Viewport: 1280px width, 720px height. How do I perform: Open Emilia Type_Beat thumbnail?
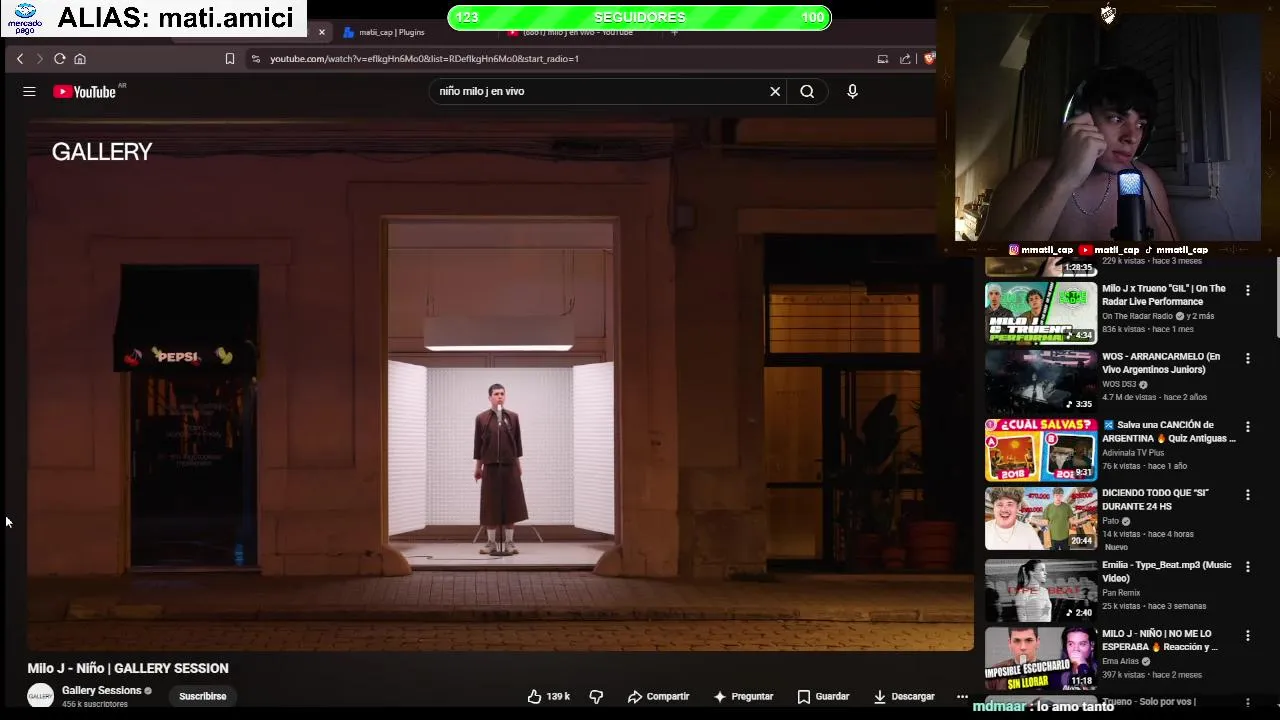click(x=1041, y=589)
